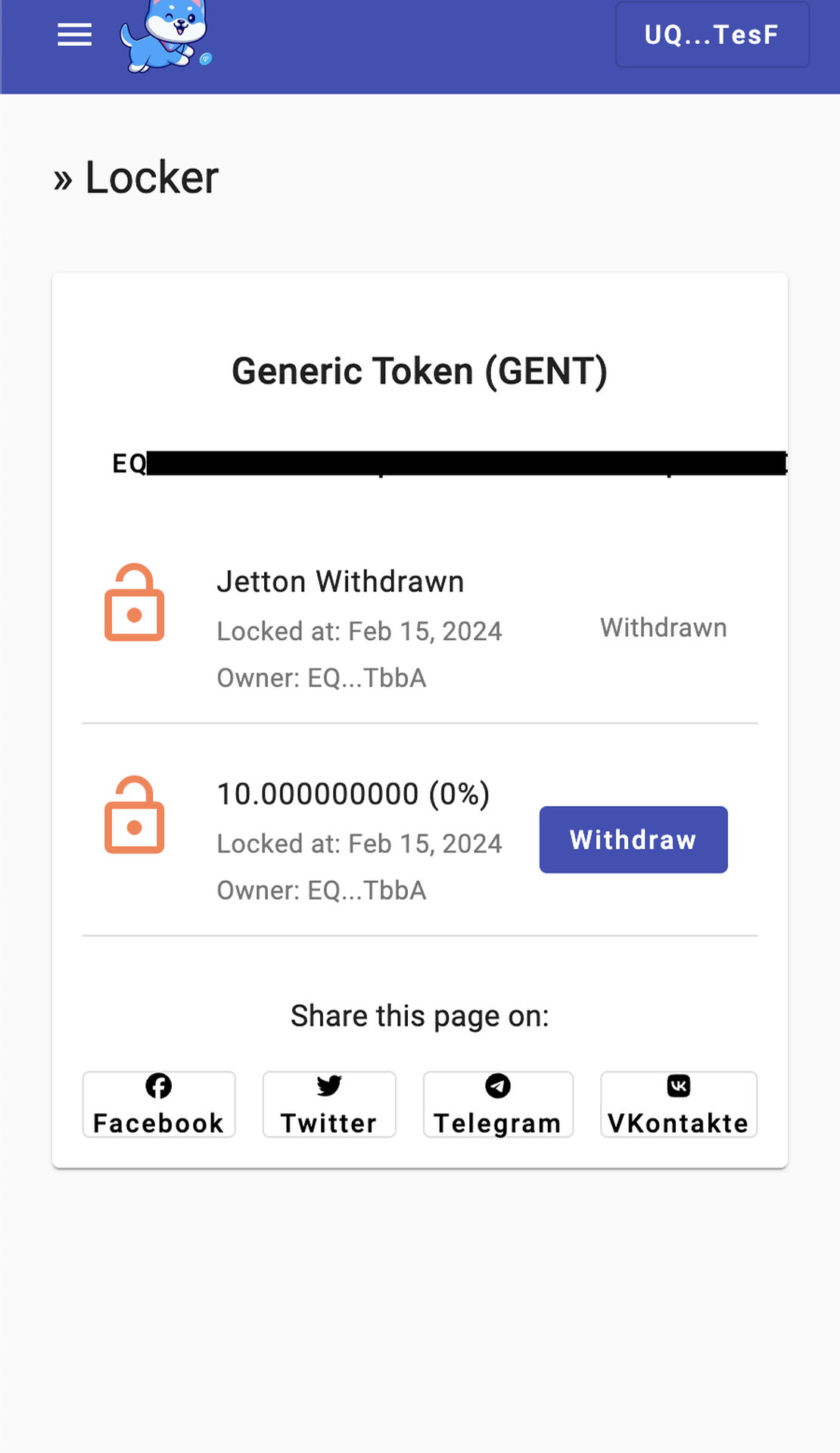
Task: Click the Twitter bird icon
Action: (329, 1086)
